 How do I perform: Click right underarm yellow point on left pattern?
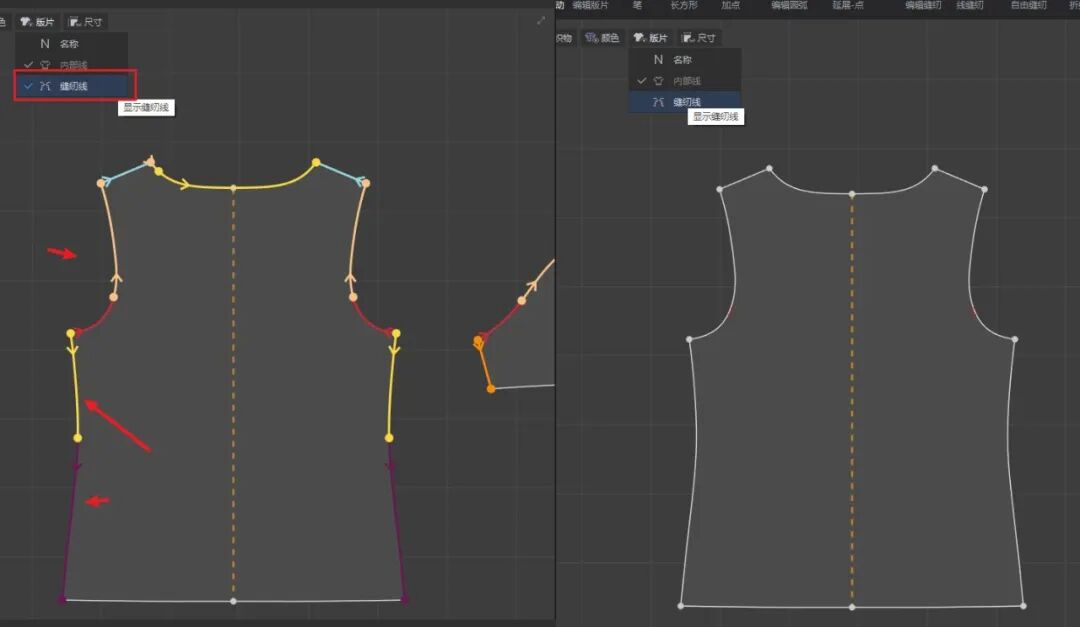click(396, 333)
